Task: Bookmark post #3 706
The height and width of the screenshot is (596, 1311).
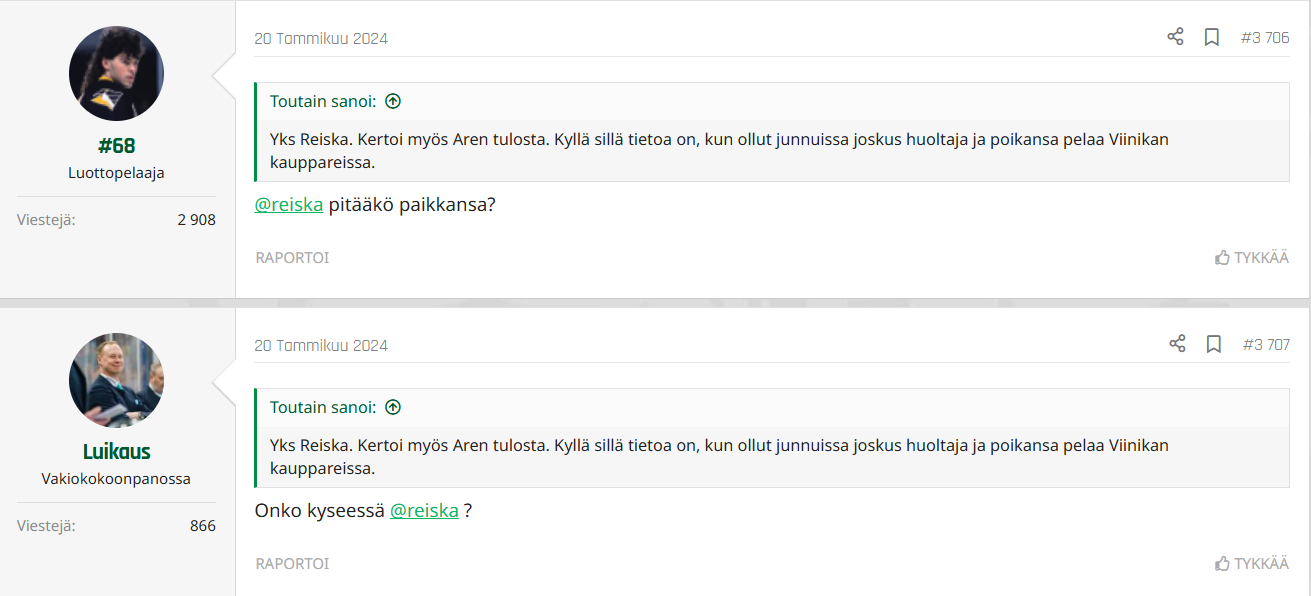Action: [1211, 37]
